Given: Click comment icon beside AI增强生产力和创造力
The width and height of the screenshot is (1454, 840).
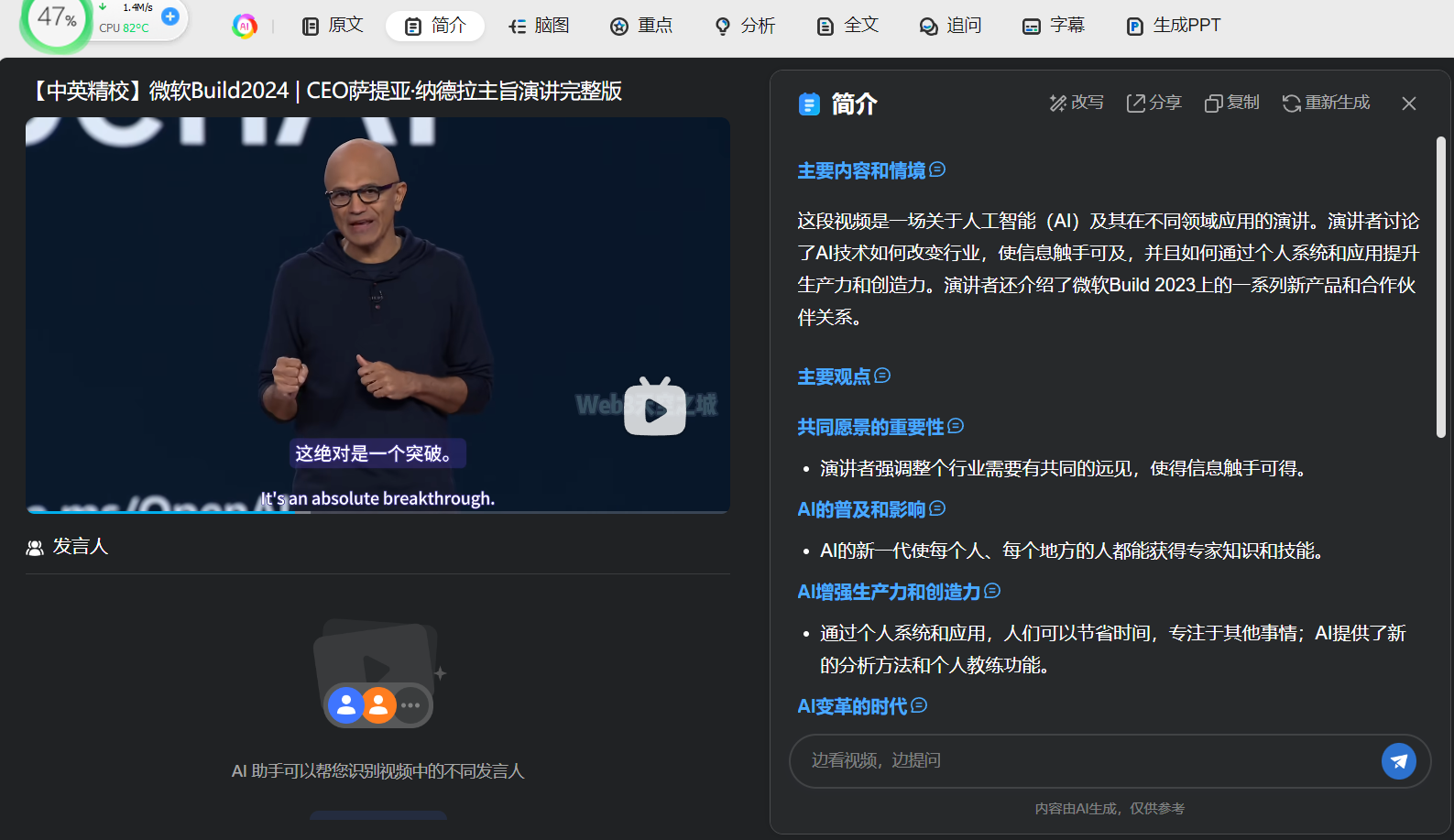Looking at the screenshot, I should point(992,591).
